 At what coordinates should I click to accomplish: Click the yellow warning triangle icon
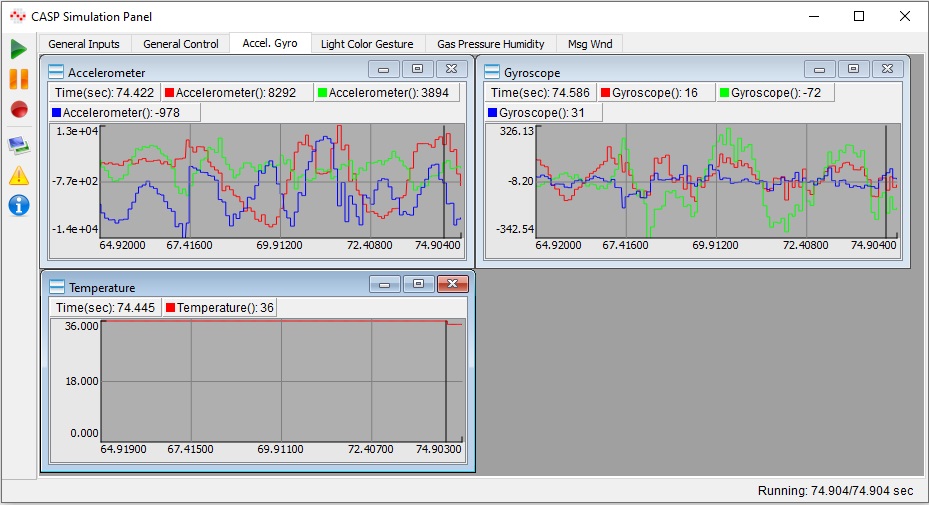click(18, 175)
